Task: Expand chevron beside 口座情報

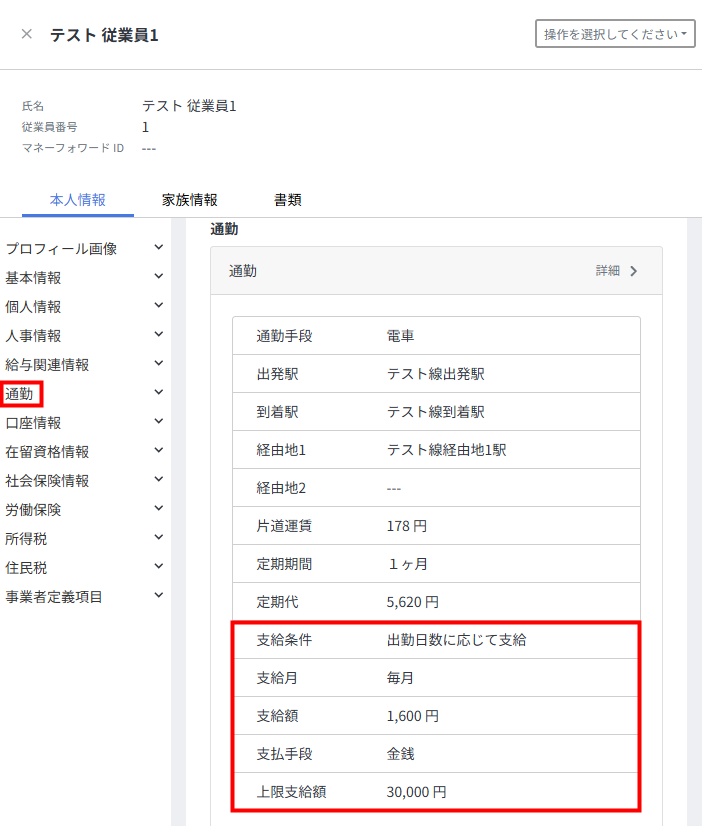Action: coord(159,422)
